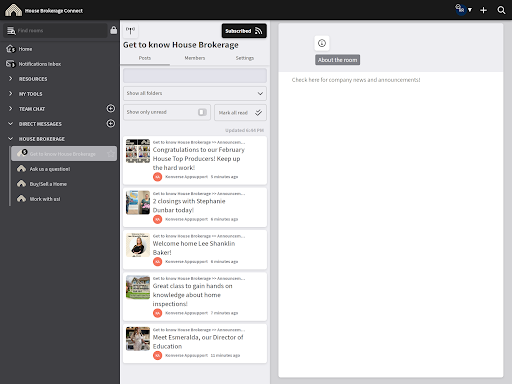Start a new direct message with plus icon
This screenshot has height=384, width=512.
point(111,123)
